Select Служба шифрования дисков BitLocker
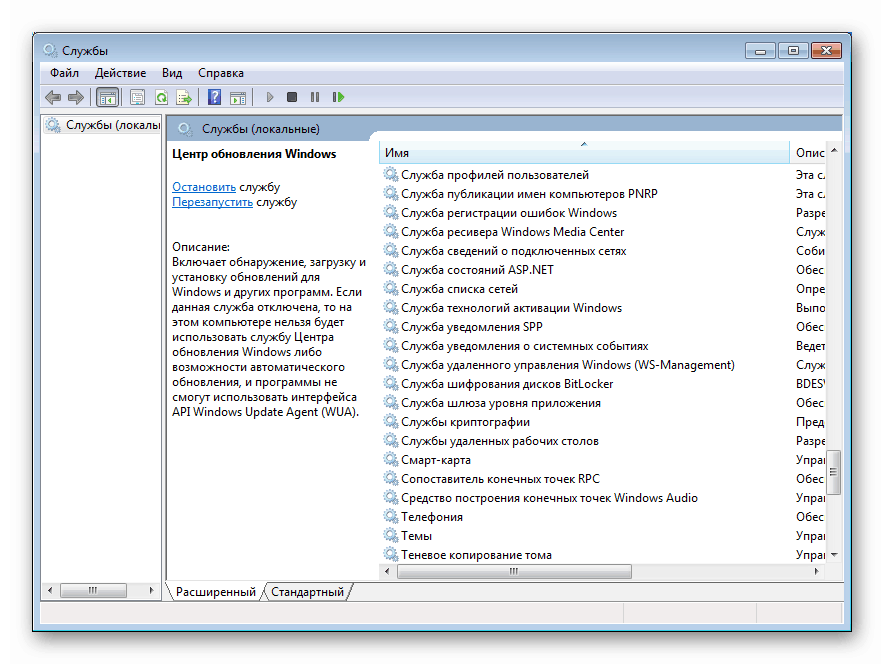 pyautogui.click(x=603, y=384)
